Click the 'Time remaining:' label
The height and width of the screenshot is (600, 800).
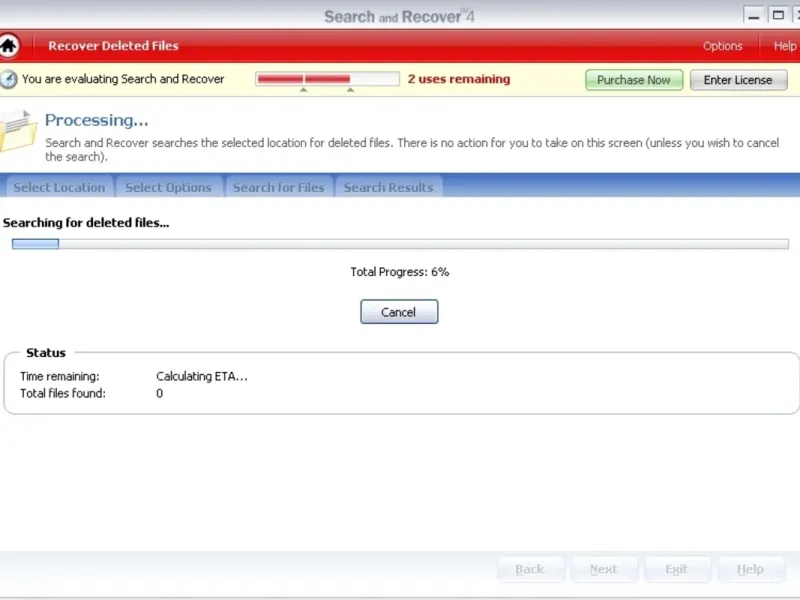click(x=60, y=377)
